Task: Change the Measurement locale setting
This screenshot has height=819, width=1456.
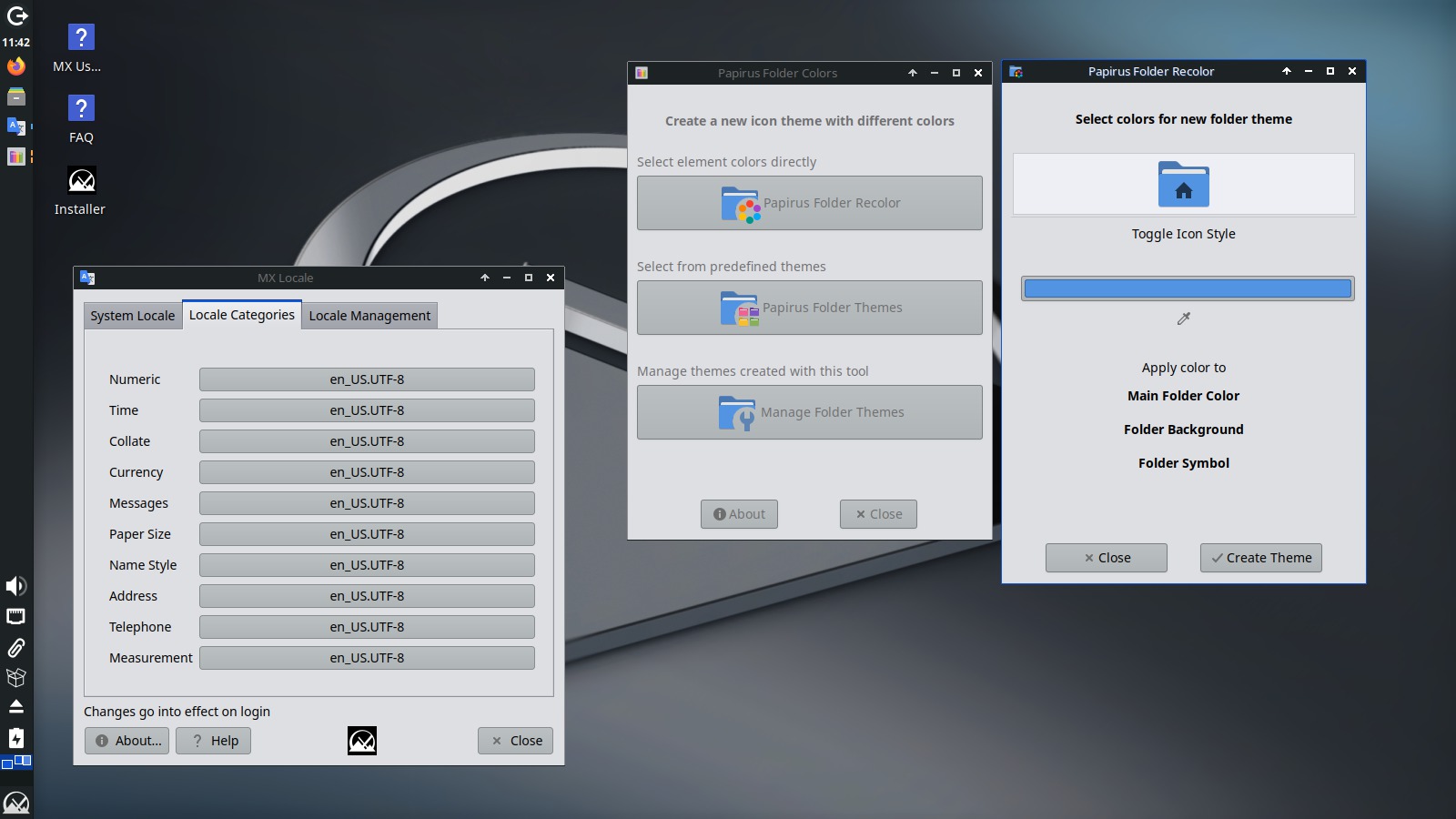Action: coord(367,658)
